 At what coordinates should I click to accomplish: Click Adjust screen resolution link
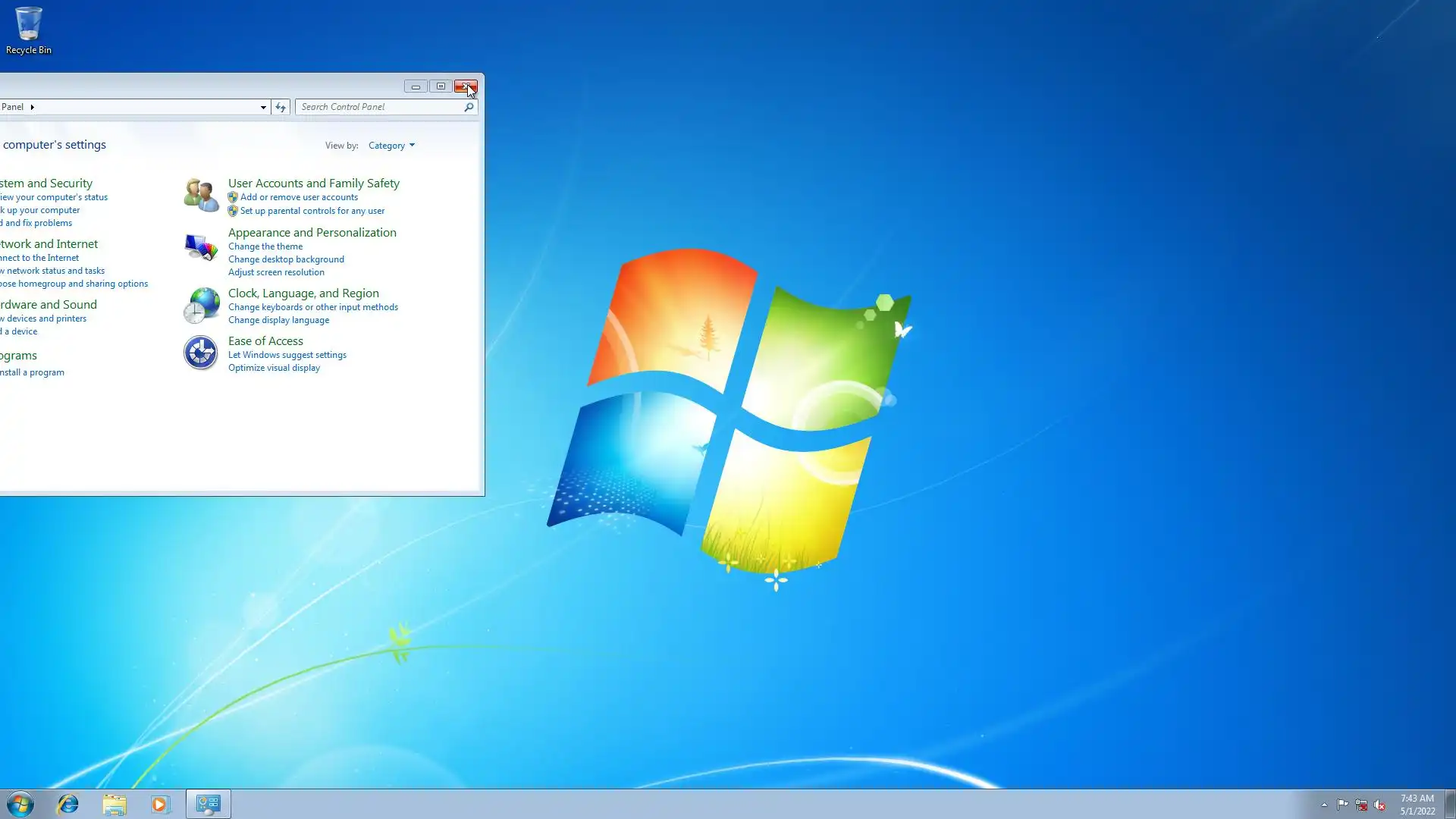point(276,272)
